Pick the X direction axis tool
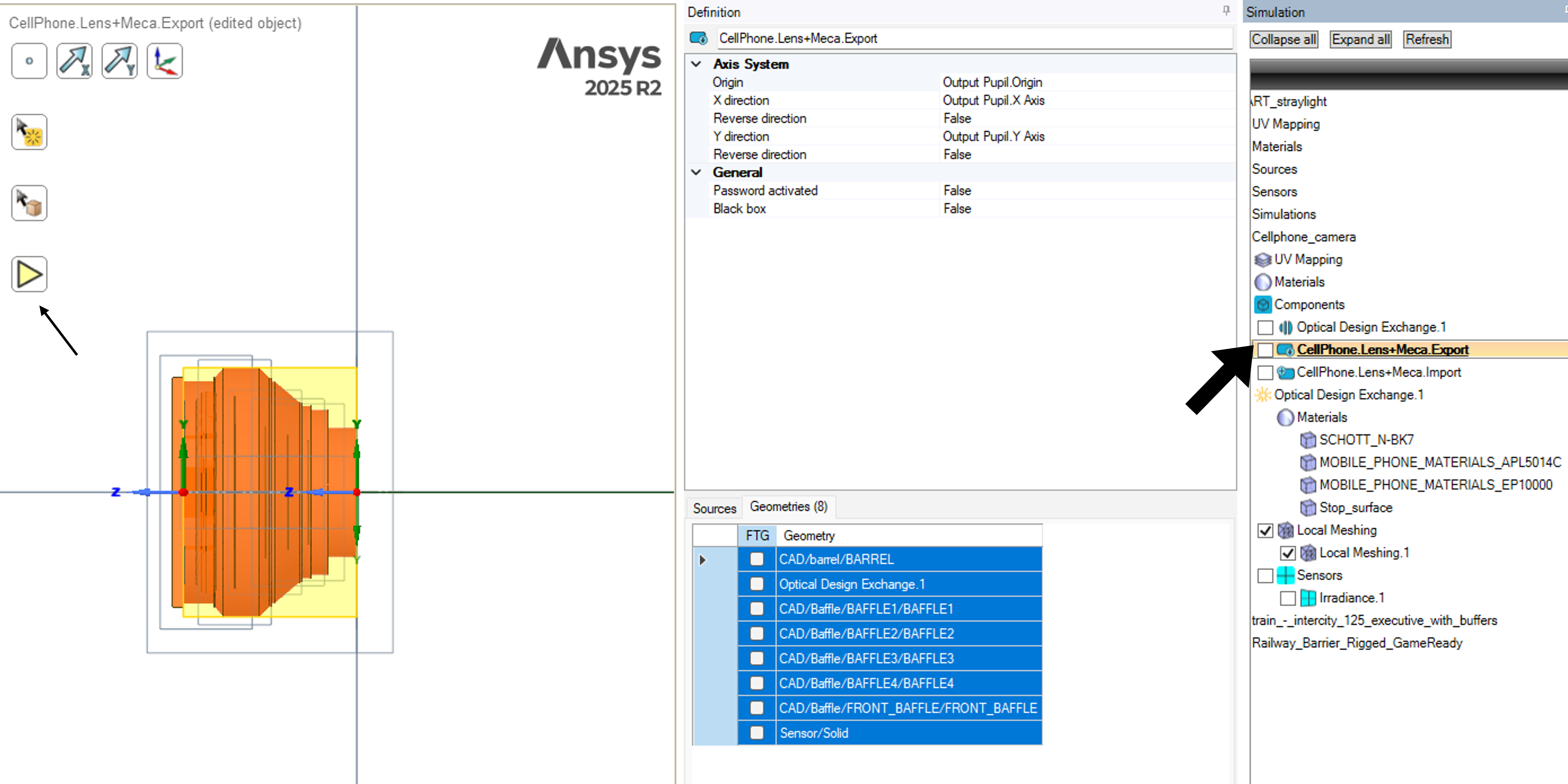This screenshot has height=784, width=1568. tap(74, 61)
